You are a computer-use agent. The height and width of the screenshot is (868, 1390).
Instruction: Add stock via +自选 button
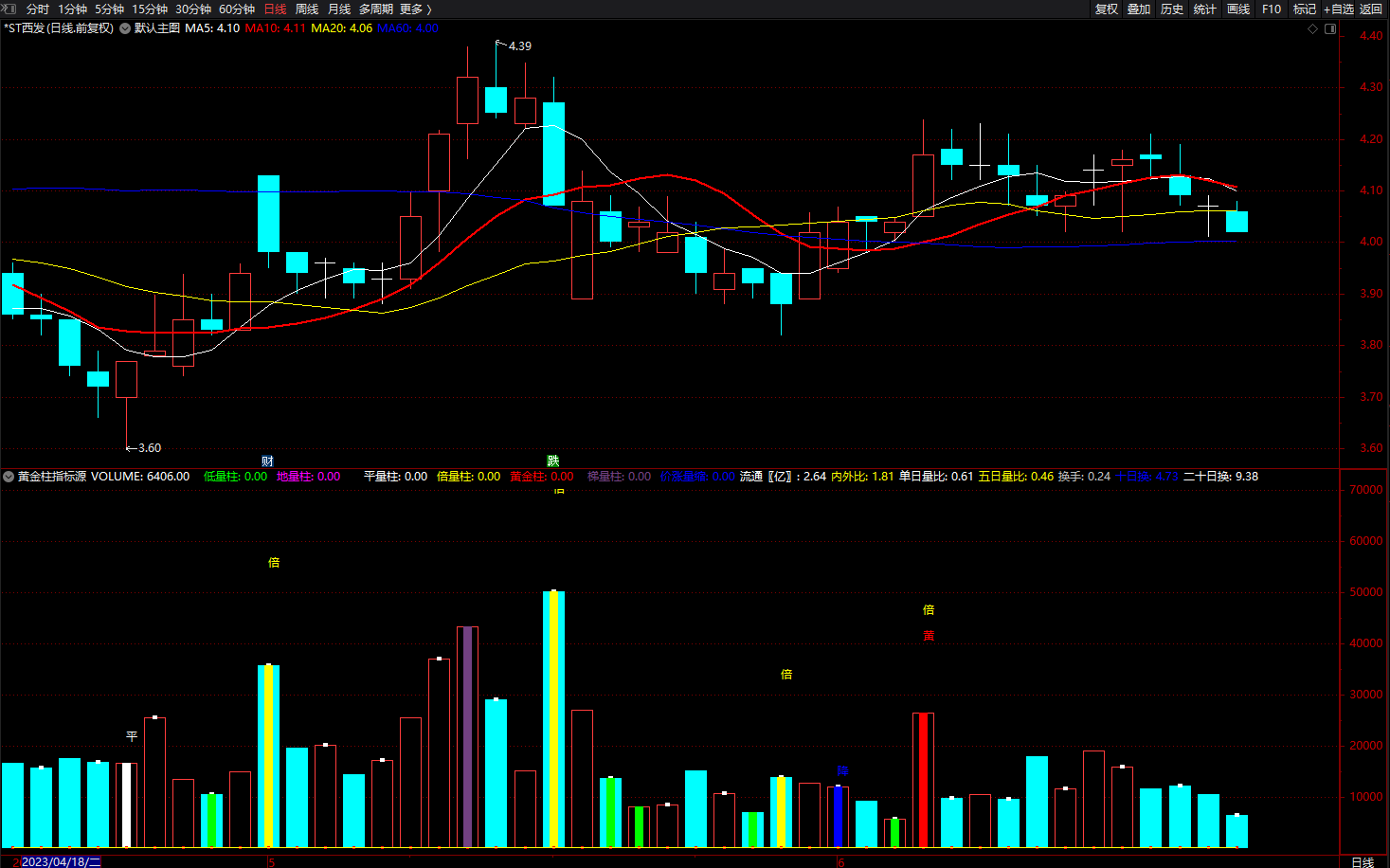[x=1339, y=9]
